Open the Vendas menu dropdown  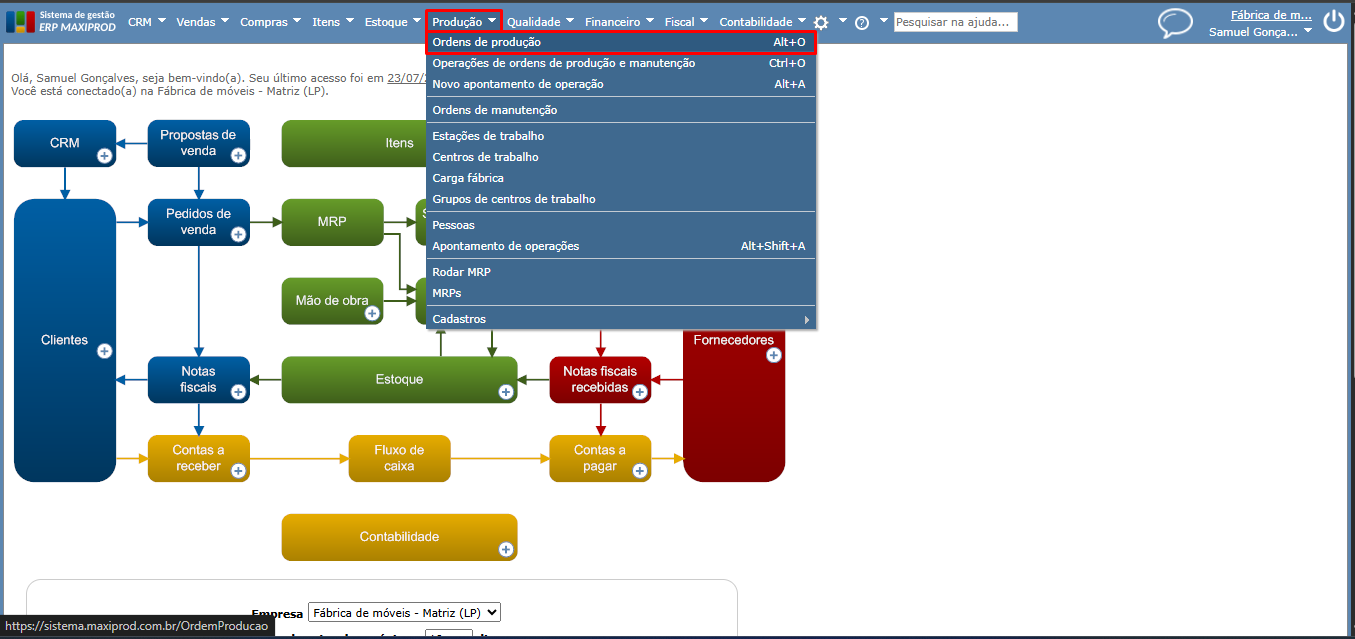click(x=202, y=22)
